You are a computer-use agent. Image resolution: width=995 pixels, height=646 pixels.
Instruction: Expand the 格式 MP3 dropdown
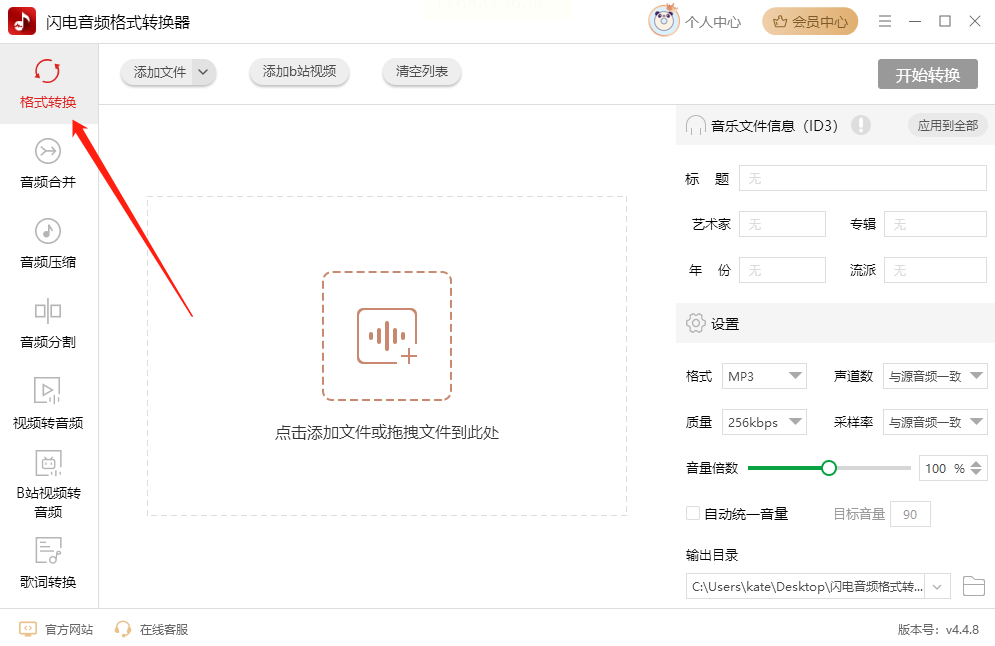coord(764,376)
